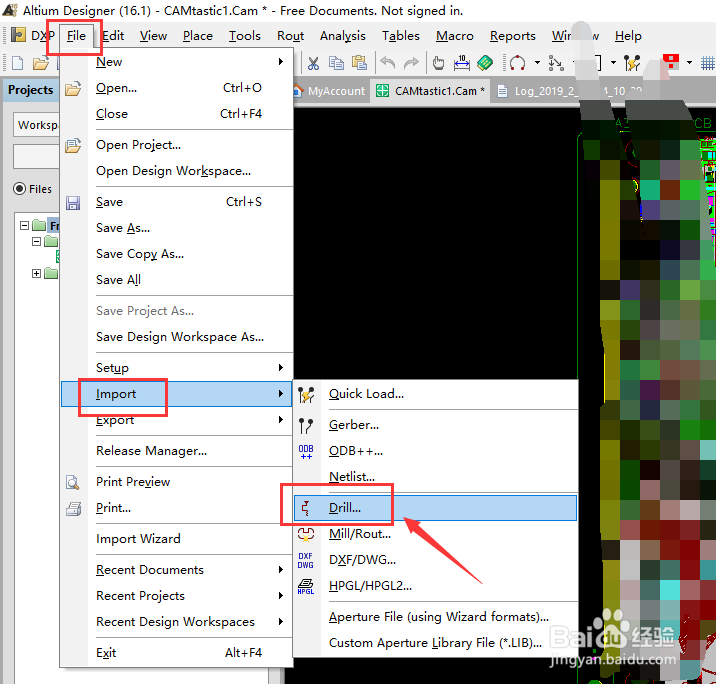
Task: Click the ODB++ import icon
Action: pyautogui.click(x=306, y=452)
